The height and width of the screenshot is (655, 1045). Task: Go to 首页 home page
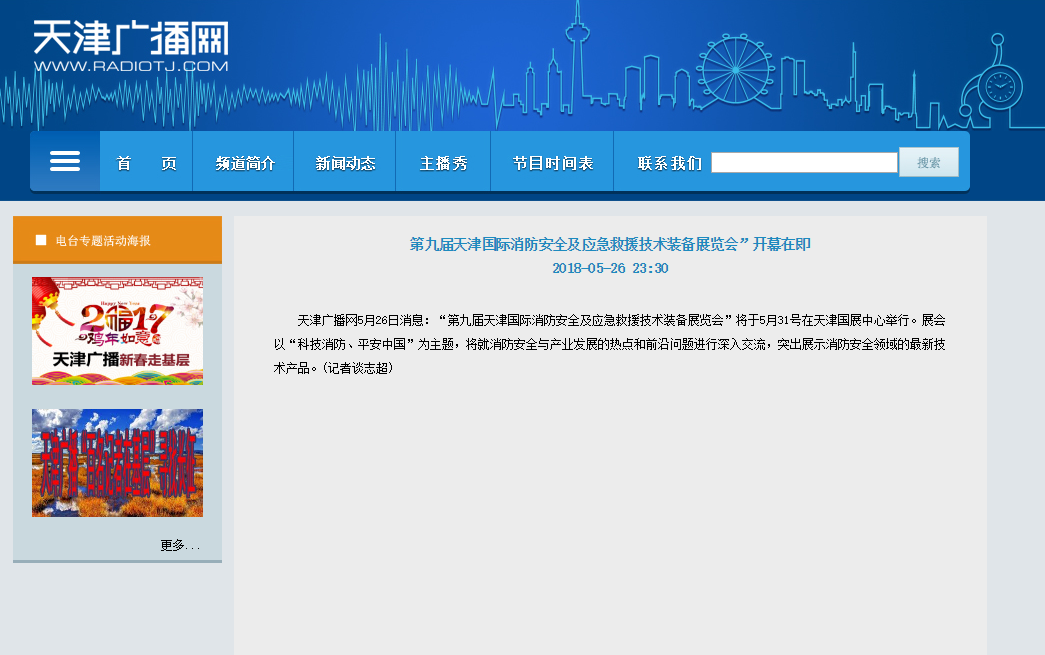(x=146, y=163)
